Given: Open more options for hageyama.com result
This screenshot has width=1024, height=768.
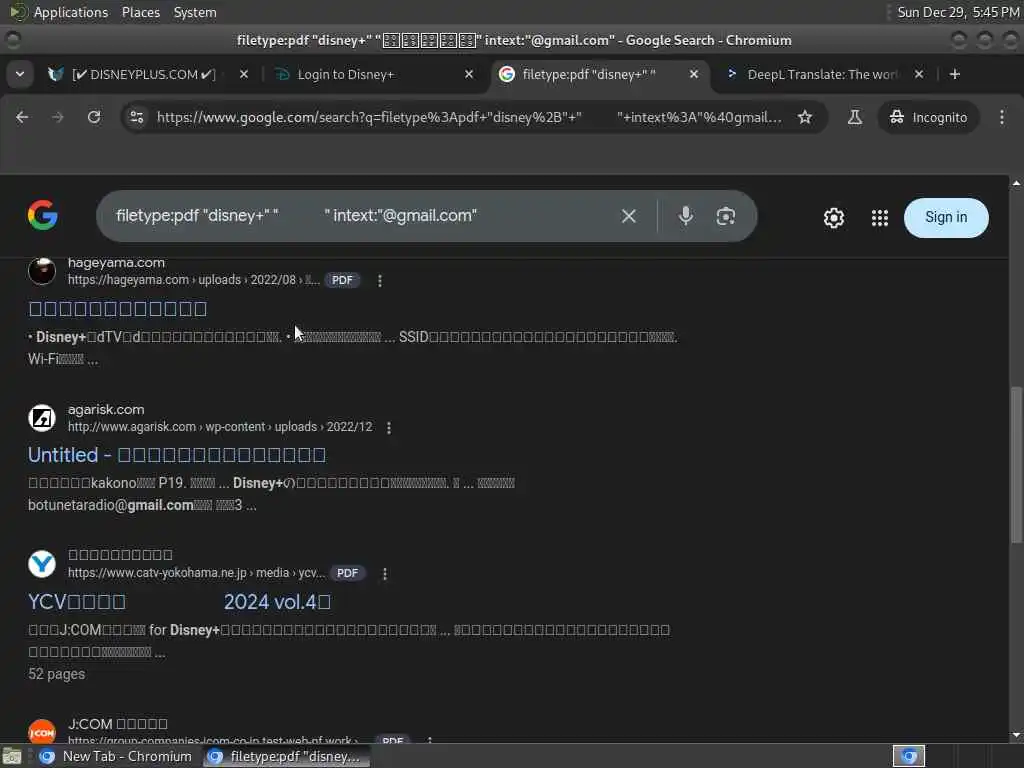Looking at the screenshot, I should click(x=379, y=280).
